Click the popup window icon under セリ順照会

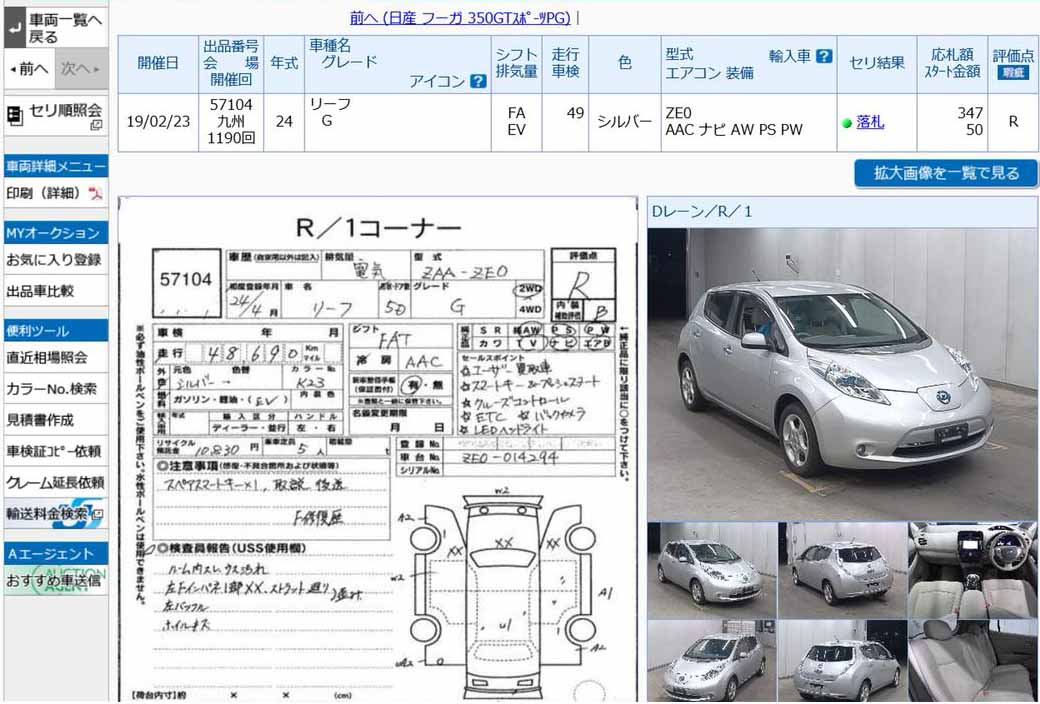[96, 125]
